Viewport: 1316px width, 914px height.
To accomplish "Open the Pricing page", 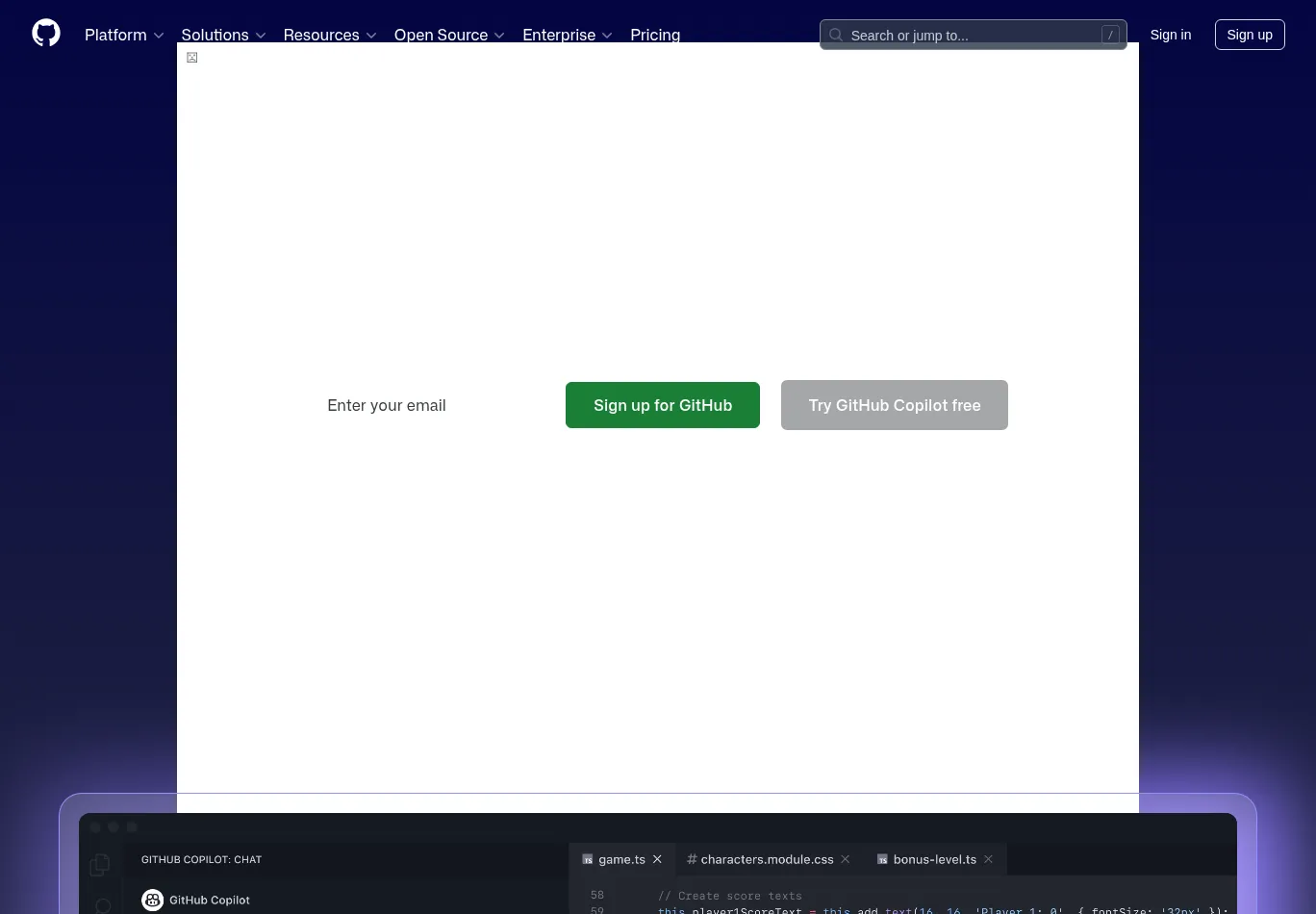I will point(655,35).
